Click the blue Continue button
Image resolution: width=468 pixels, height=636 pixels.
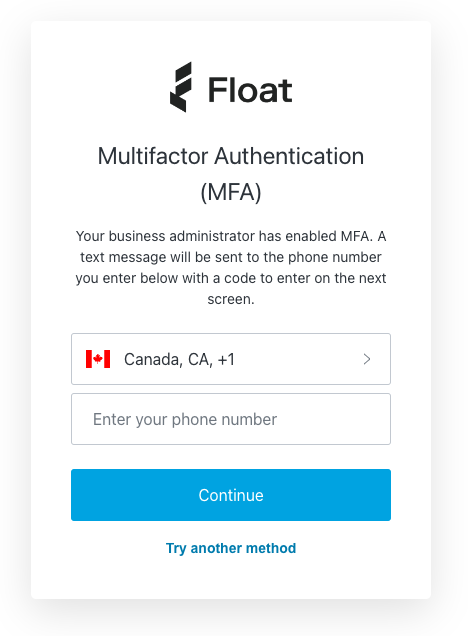click(x=231, y=495)
